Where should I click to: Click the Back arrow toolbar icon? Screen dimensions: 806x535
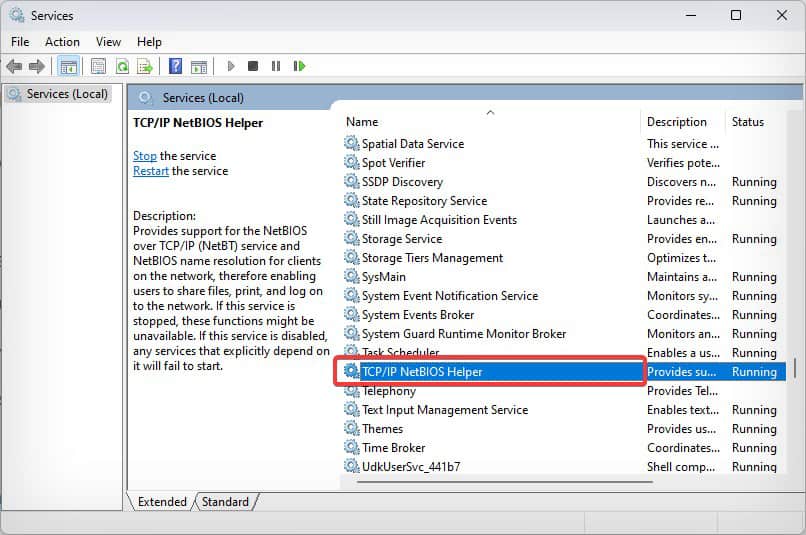[x=14, y=66]
